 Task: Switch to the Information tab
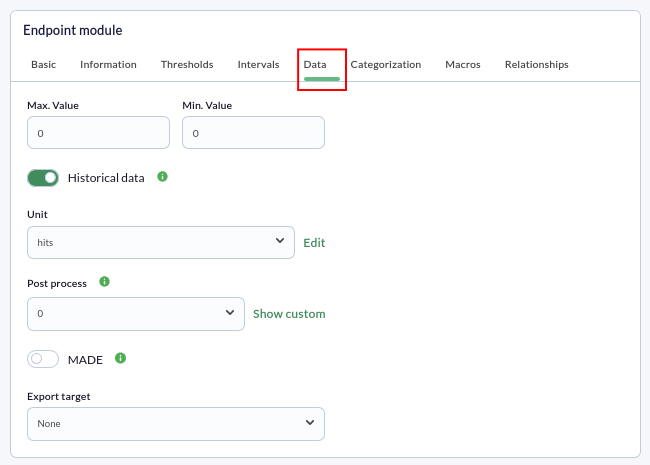(108, 65)
